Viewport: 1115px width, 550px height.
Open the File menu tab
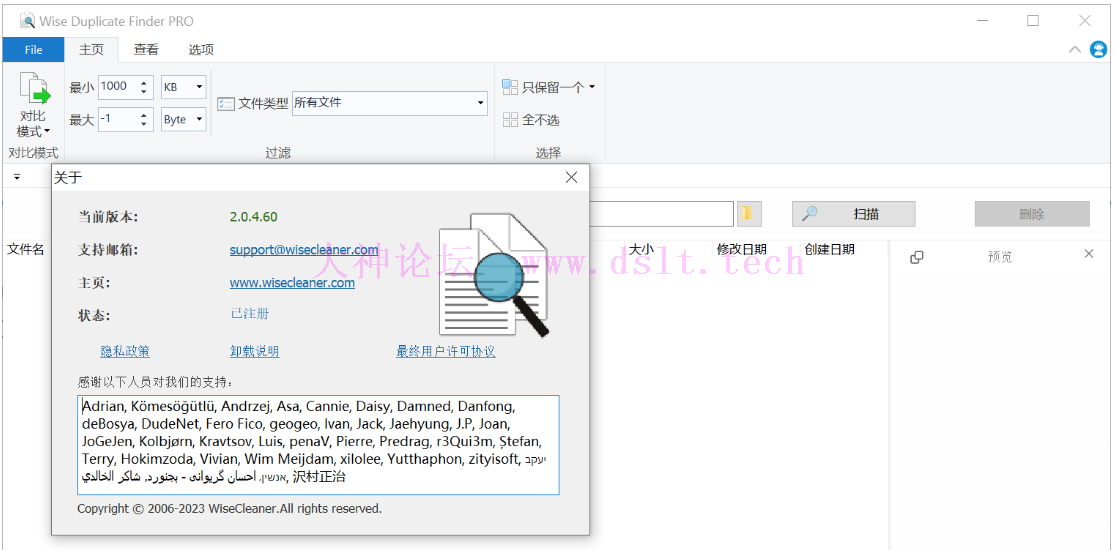[x=33, y=49]
